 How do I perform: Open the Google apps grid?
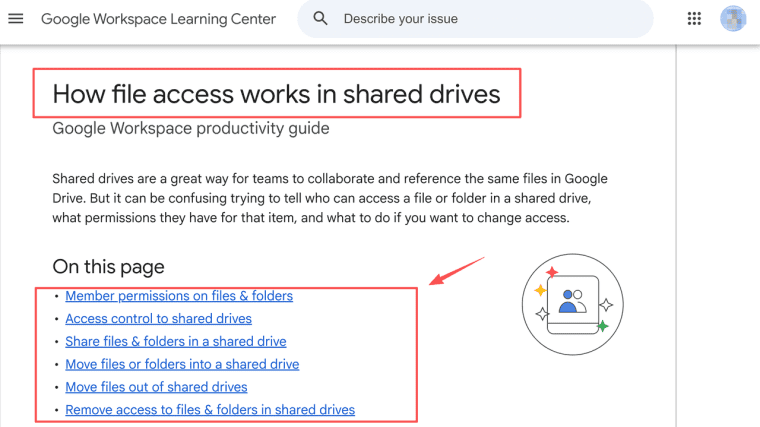coord(694,19)
